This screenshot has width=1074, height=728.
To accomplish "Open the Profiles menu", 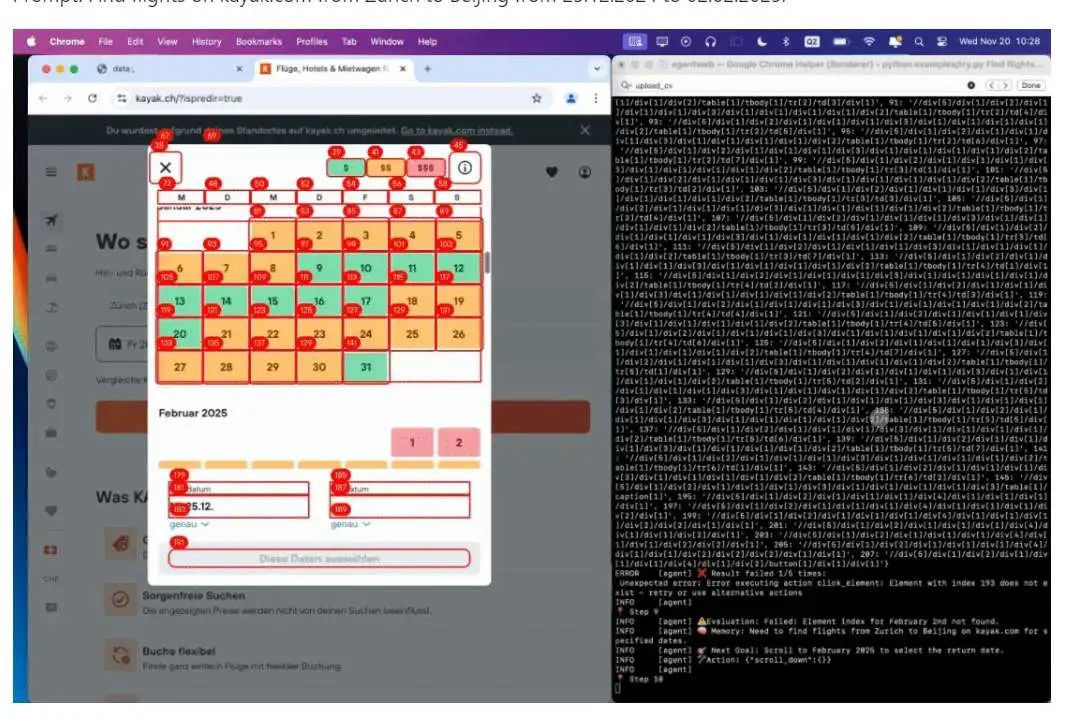I will click(312, 42).
